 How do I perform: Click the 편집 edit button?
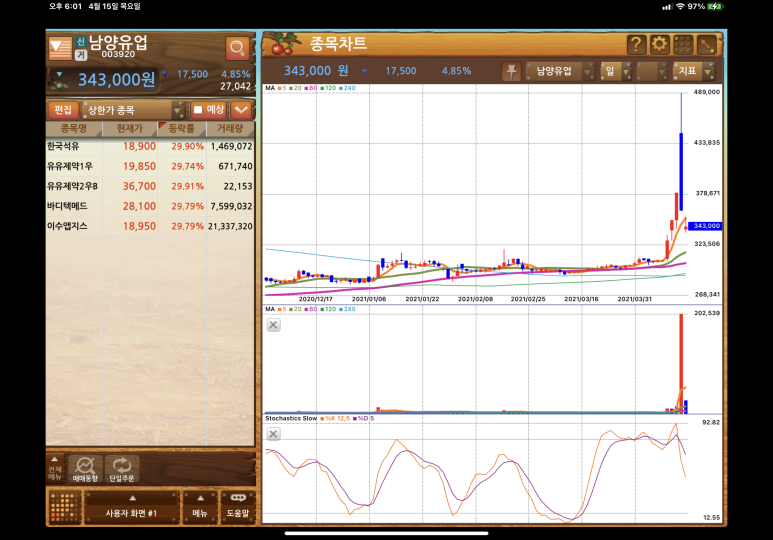63,109
